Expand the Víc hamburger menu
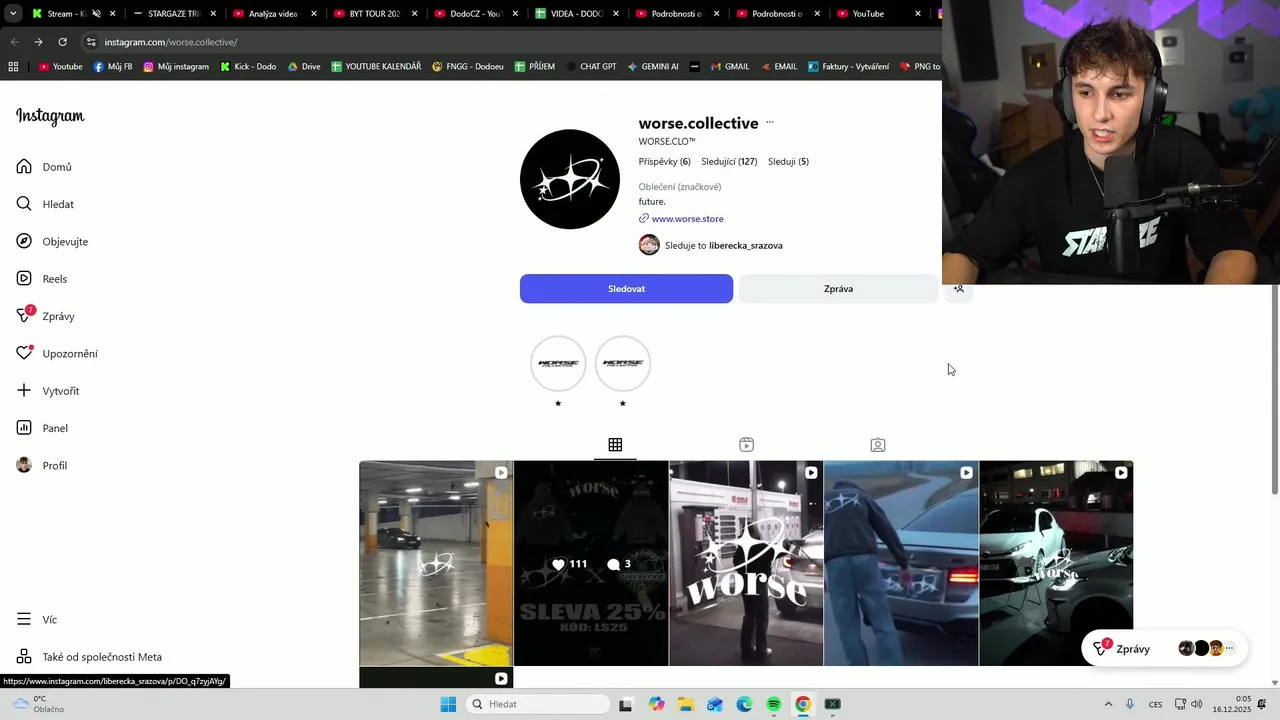 37,620
